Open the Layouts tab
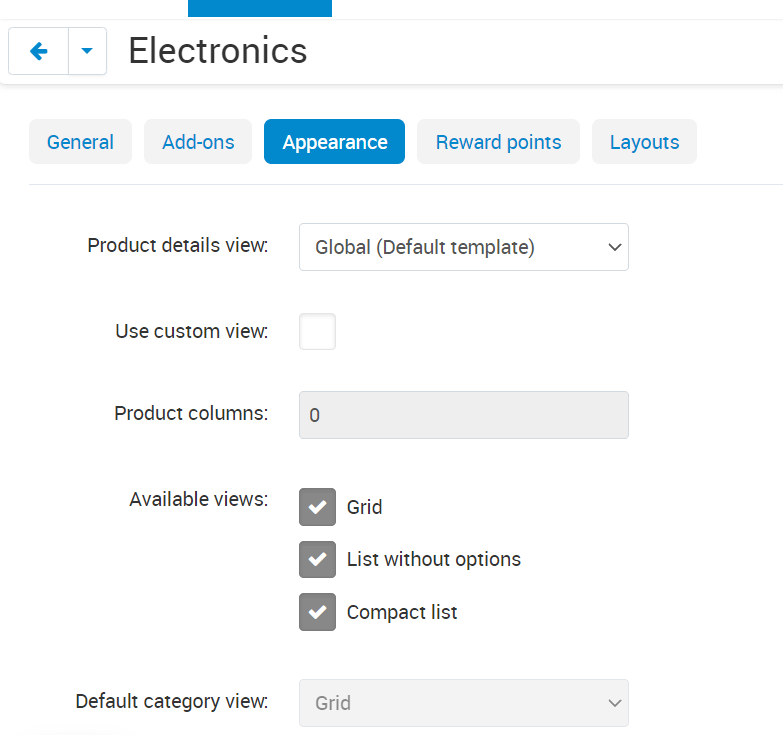Screen dimensions: 783x735 pos(644,142)
